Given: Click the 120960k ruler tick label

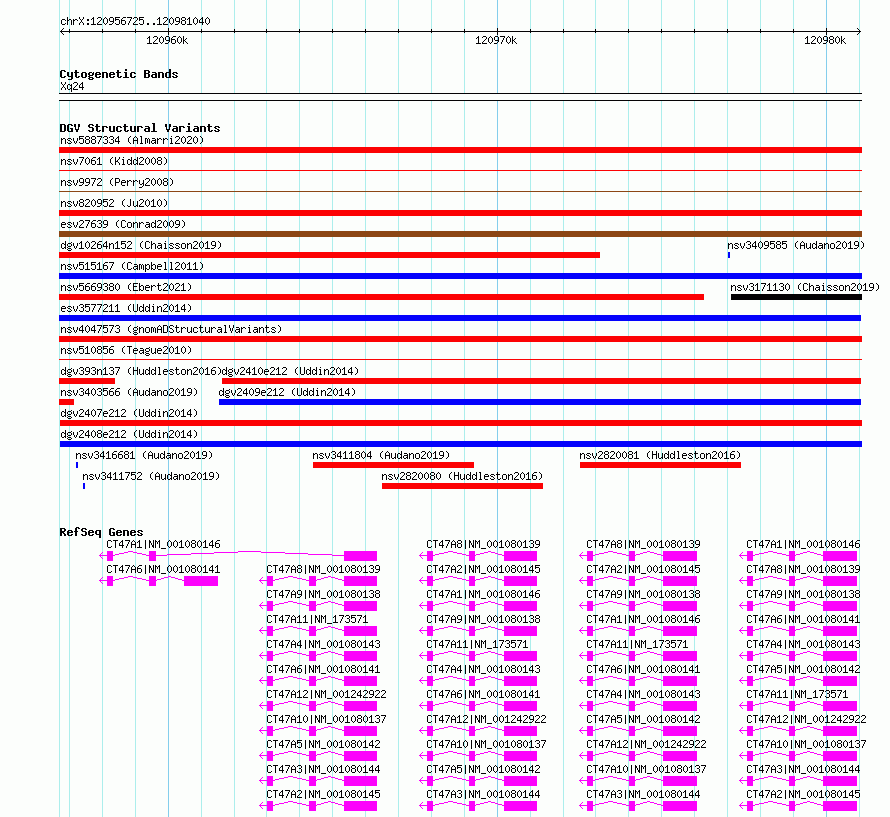Looking at the screenshot, I should 167,40.
